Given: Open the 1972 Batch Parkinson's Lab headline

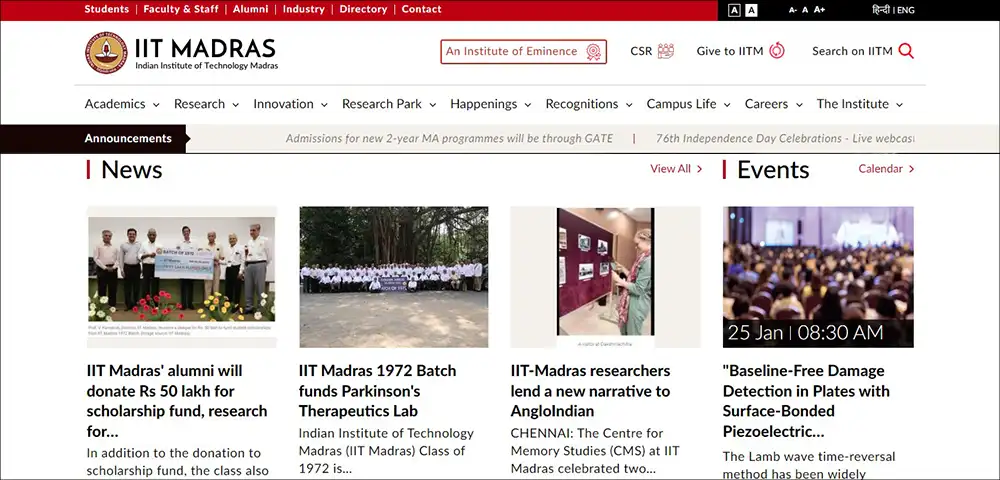Looking at the screenshot, I should coord(378,391).
